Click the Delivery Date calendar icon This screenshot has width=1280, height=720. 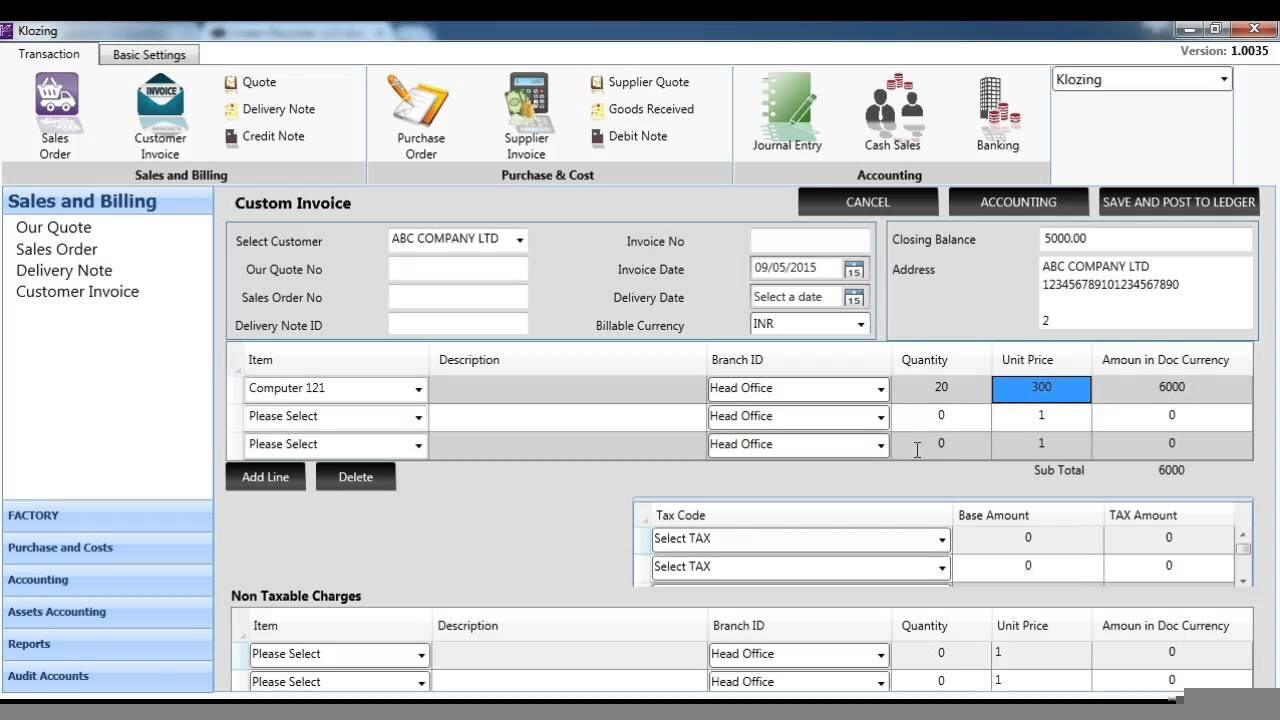click(853, 297)
